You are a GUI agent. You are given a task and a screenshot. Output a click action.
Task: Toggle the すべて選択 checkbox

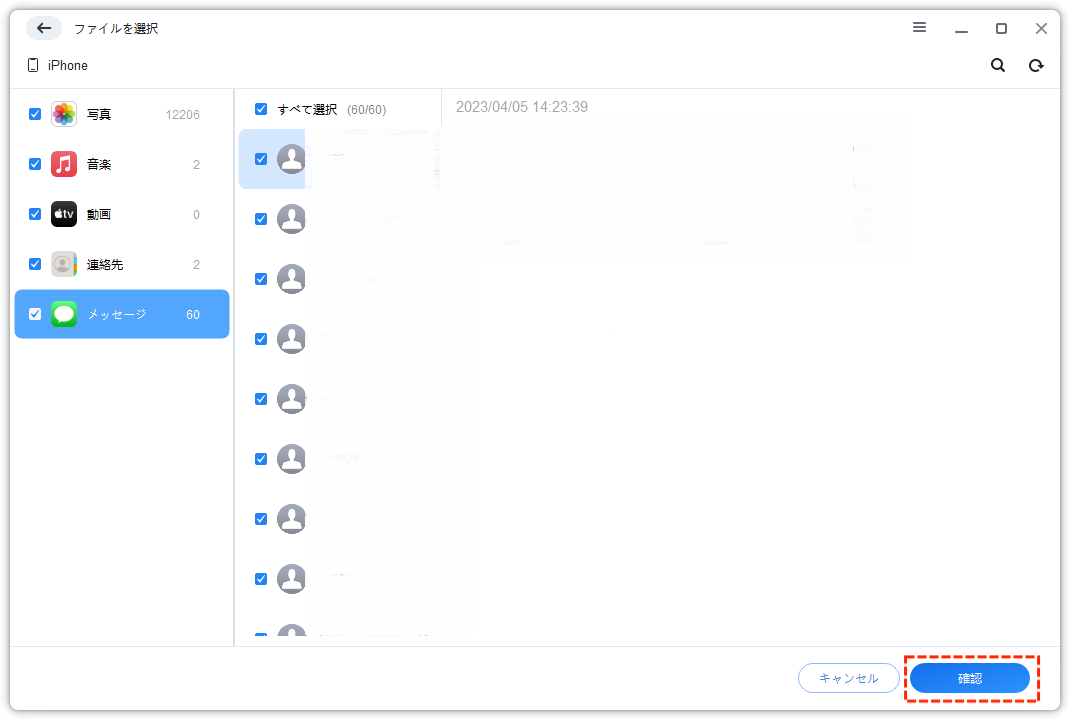(x=261, y=109)
